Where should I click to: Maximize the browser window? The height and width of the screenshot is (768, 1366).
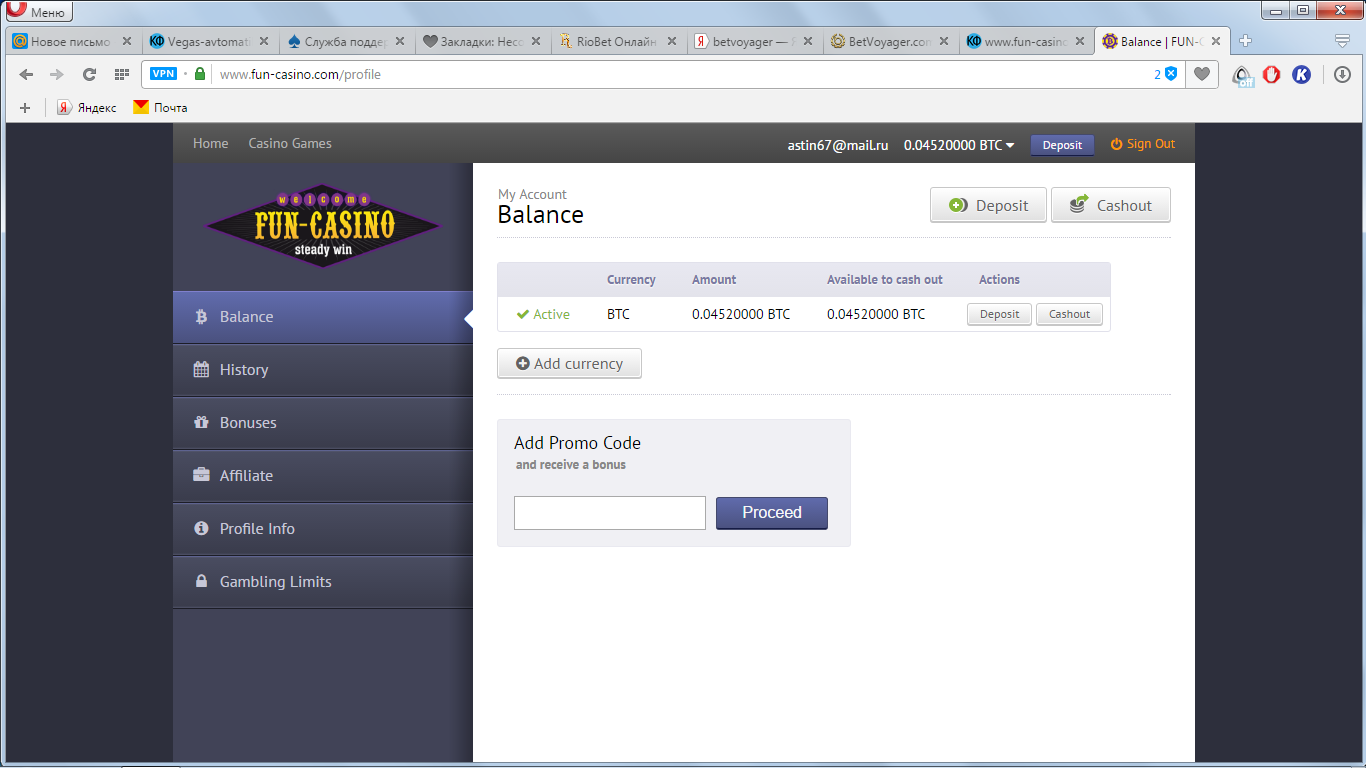tap(1302, 10)
